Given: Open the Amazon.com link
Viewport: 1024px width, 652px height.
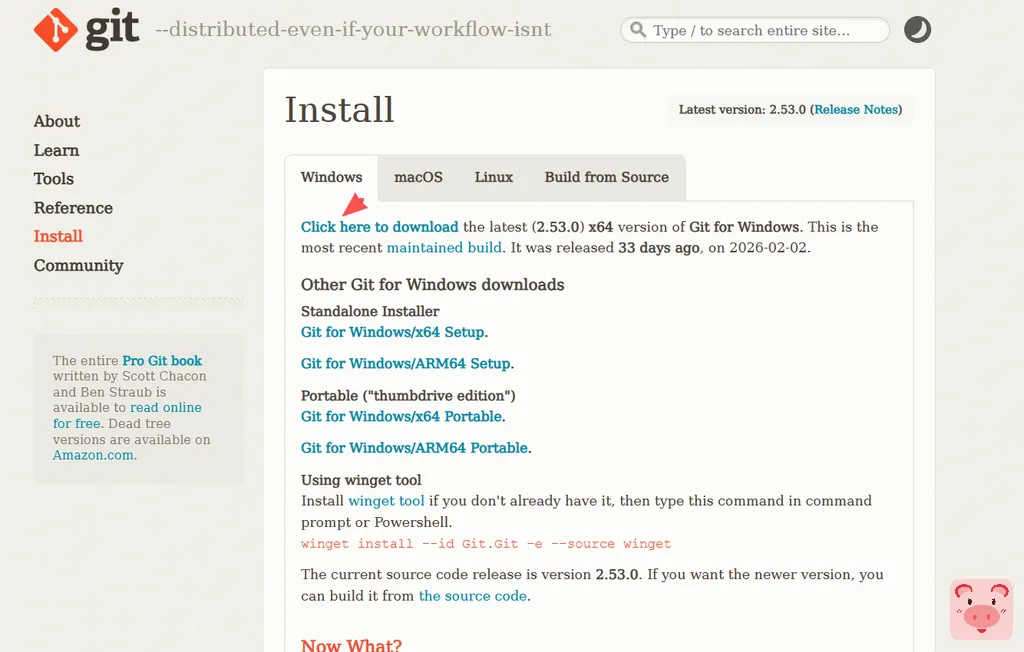Looking at the screenshot, I should click(x=93, y=455).
